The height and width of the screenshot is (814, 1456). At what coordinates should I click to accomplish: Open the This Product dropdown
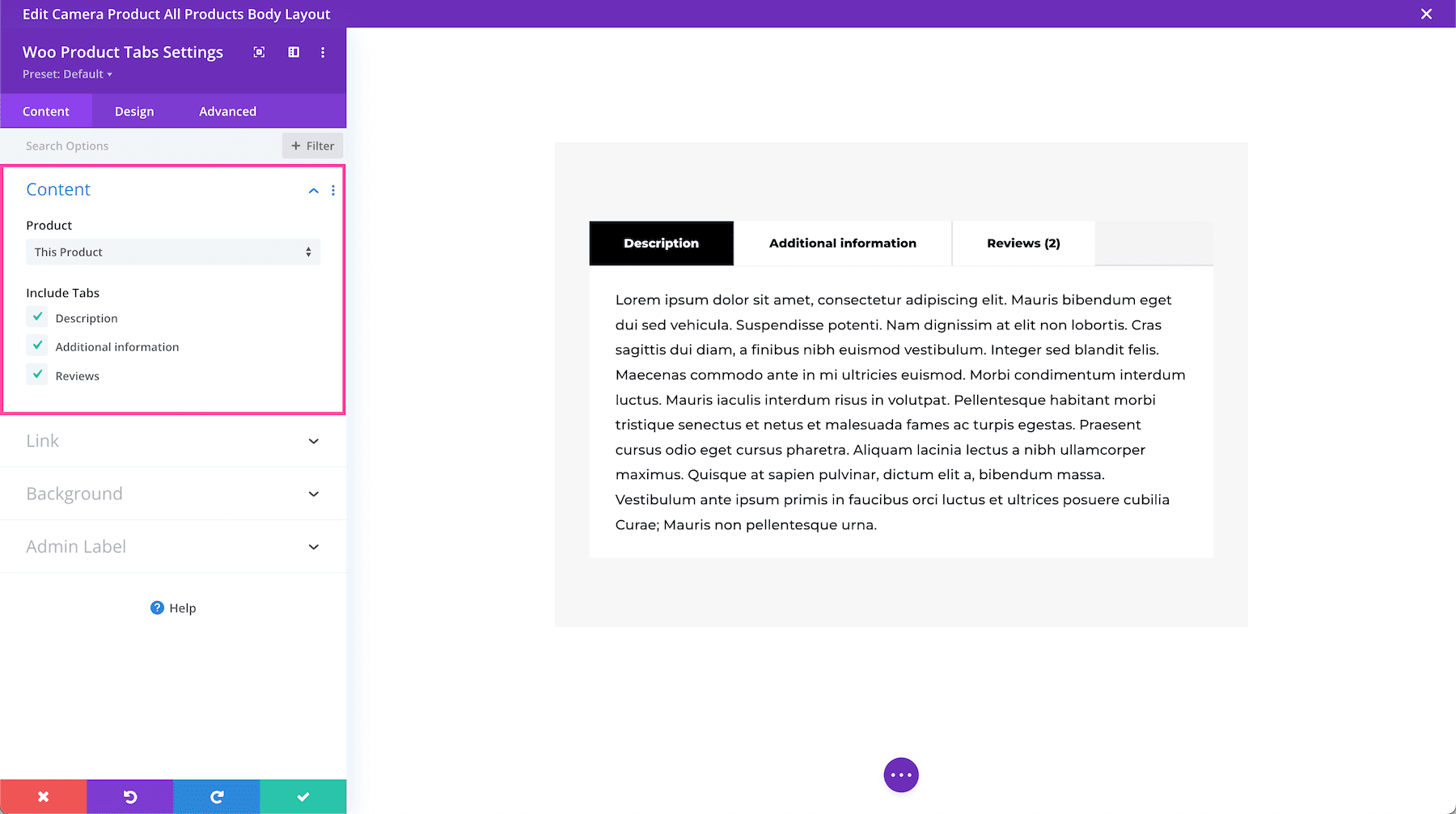point(173,252)
